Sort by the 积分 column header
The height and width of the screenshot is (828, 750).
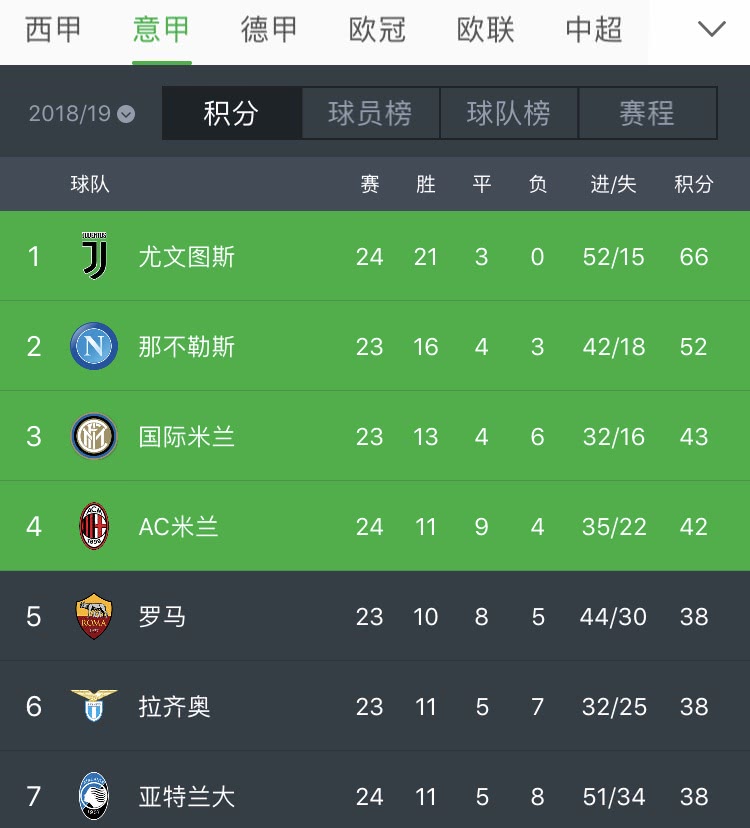click(693, 184)
